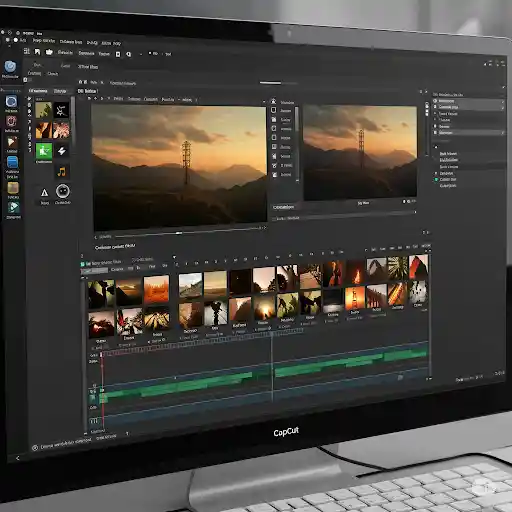Open the teal play icon at dock bottom
Viewport: 512px width, 512px height.
pos(14,207)
